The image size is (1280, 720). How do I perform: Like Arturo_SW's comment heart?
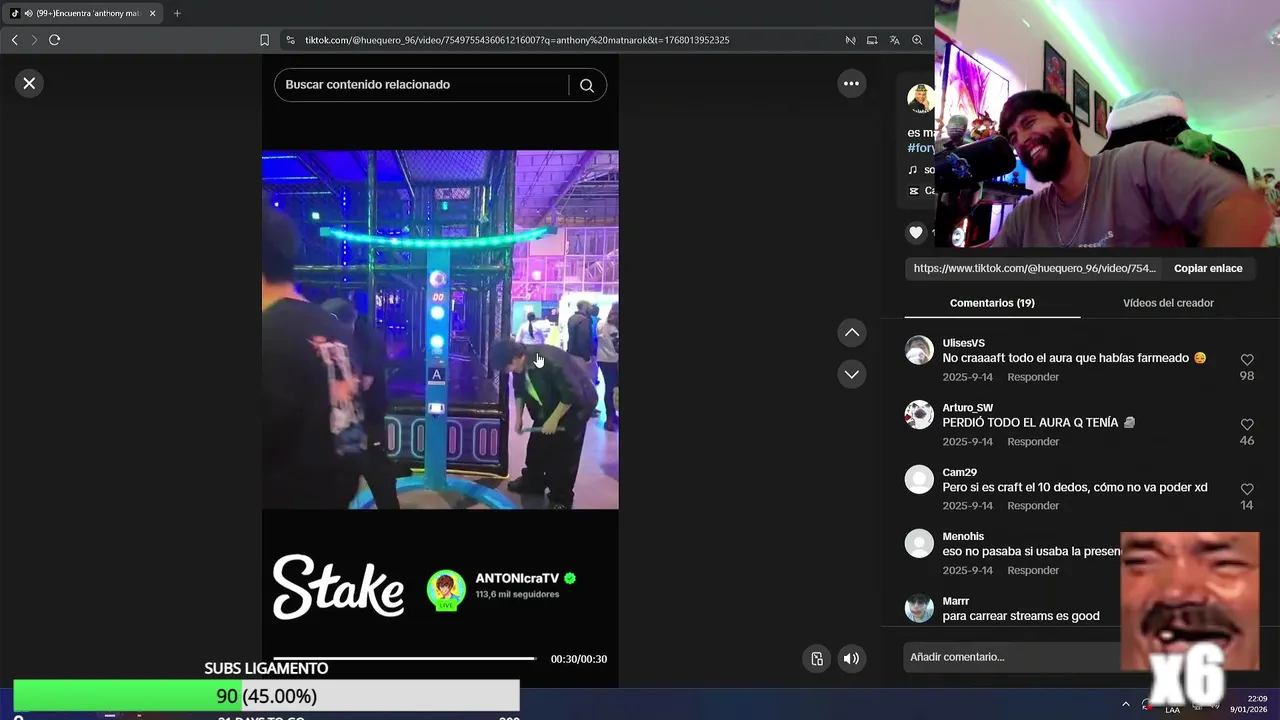coord(1247,424)
